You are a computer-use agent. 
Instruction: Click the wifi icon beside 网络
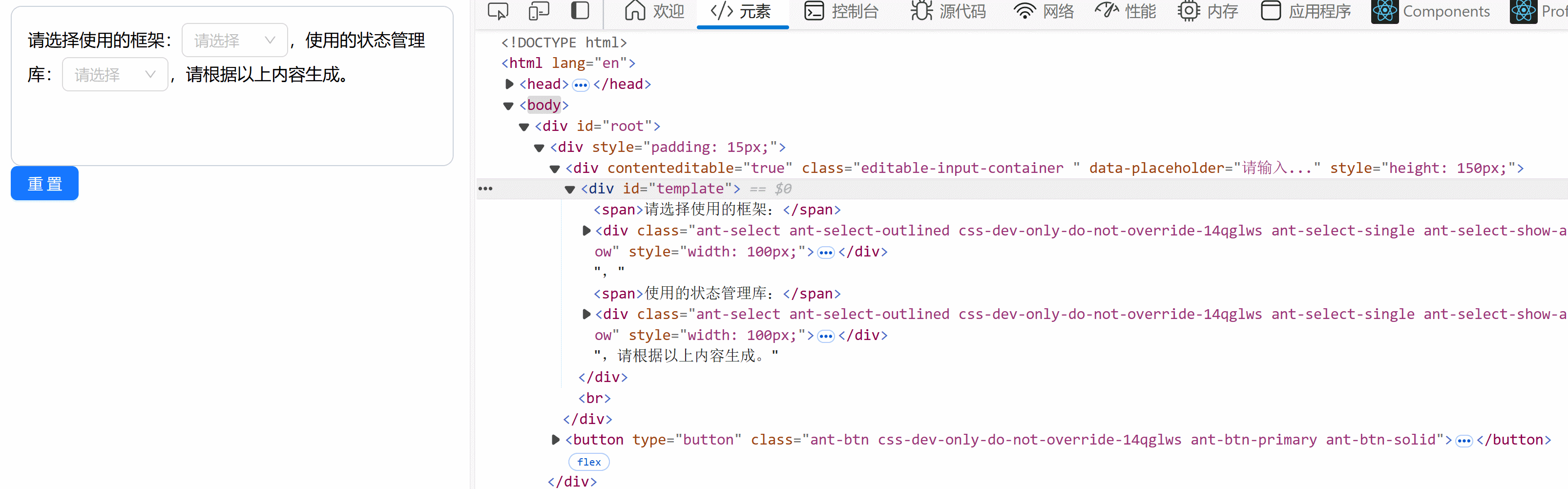pos(1024,11)
